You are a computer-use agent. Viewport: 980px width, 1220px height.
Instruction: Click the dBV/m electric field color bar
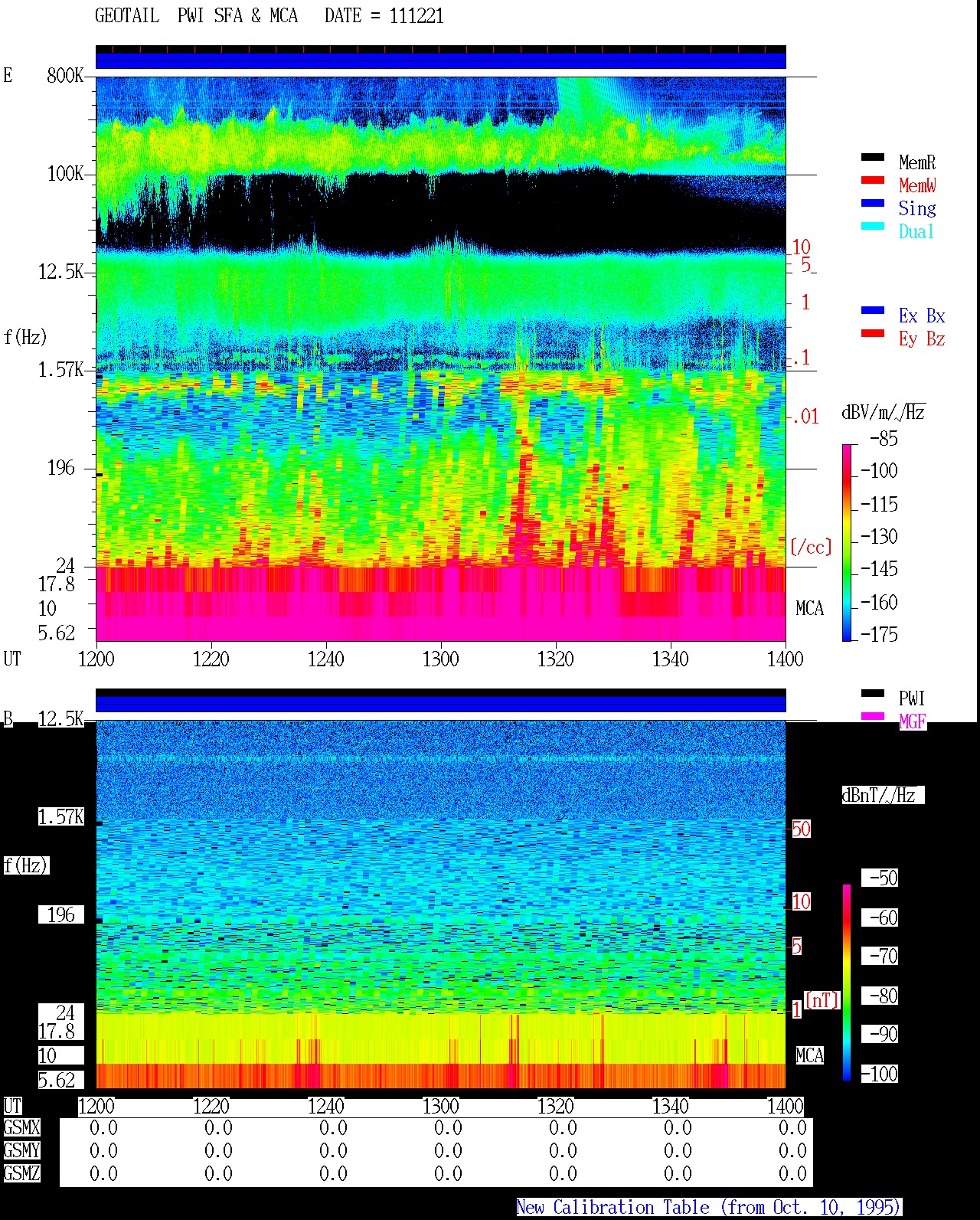click(x=847, y=542)
